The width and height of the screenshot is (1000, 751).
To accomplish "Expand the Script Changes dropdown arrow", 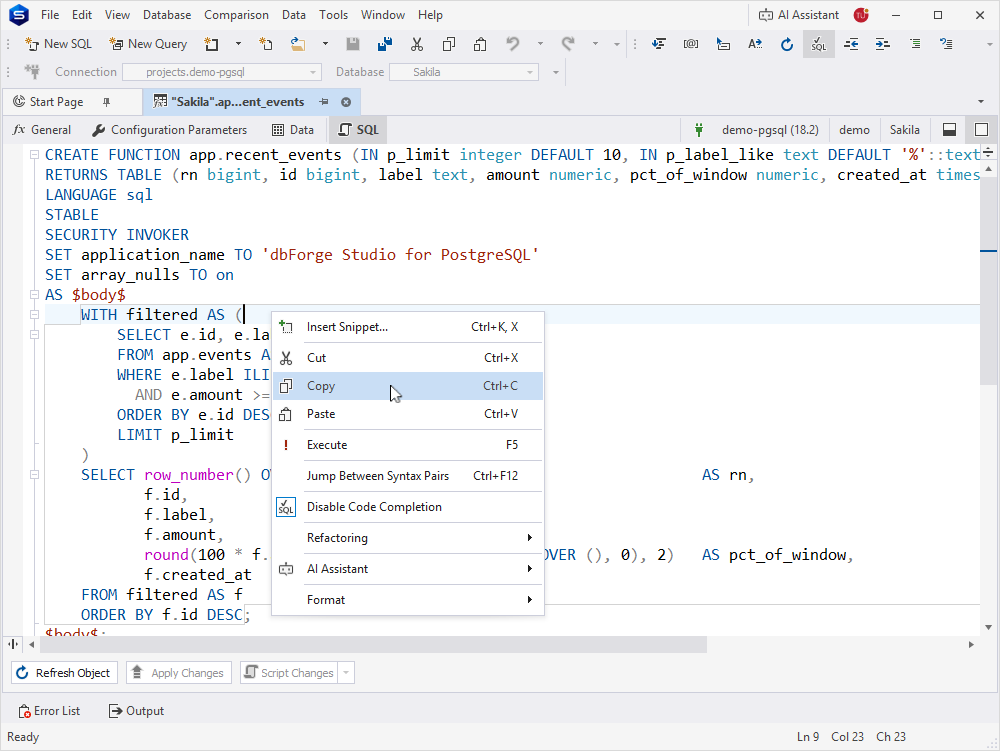I will click(346, 673).
